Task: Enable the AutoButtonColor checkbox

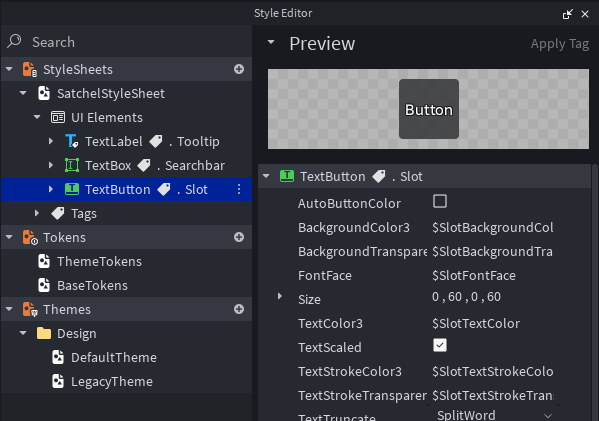Action: pos(440,201)
